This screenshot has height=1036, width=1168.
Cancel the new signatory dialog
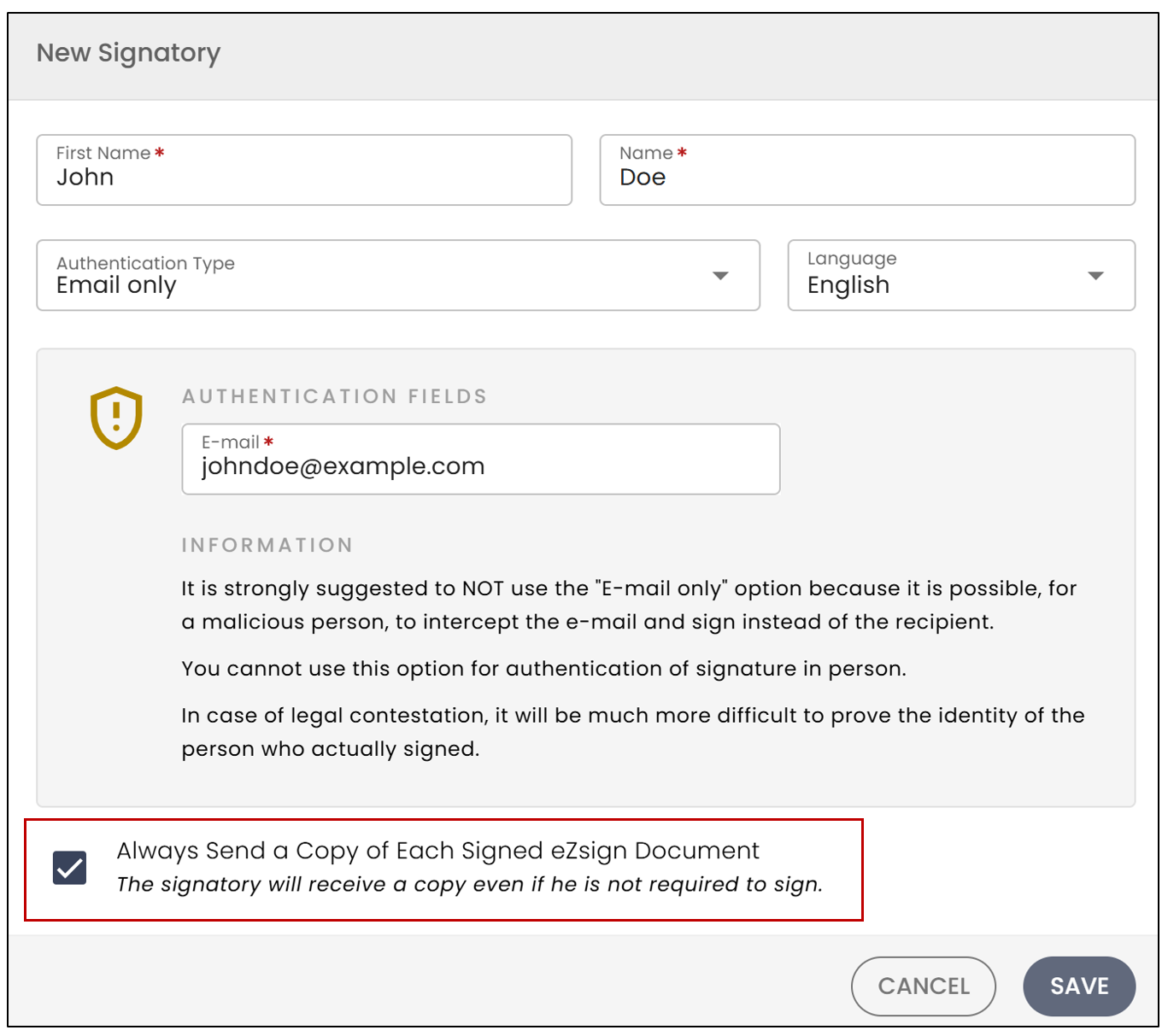[924, 986]
